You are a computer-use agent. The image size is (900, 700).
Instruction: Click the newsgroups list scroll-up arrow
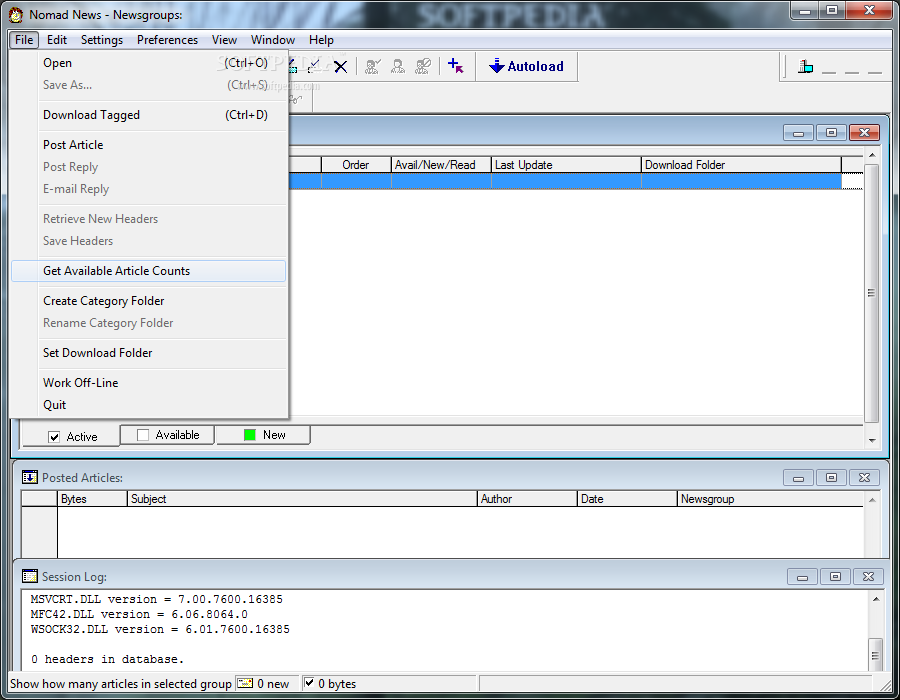(x=871, y=155)
